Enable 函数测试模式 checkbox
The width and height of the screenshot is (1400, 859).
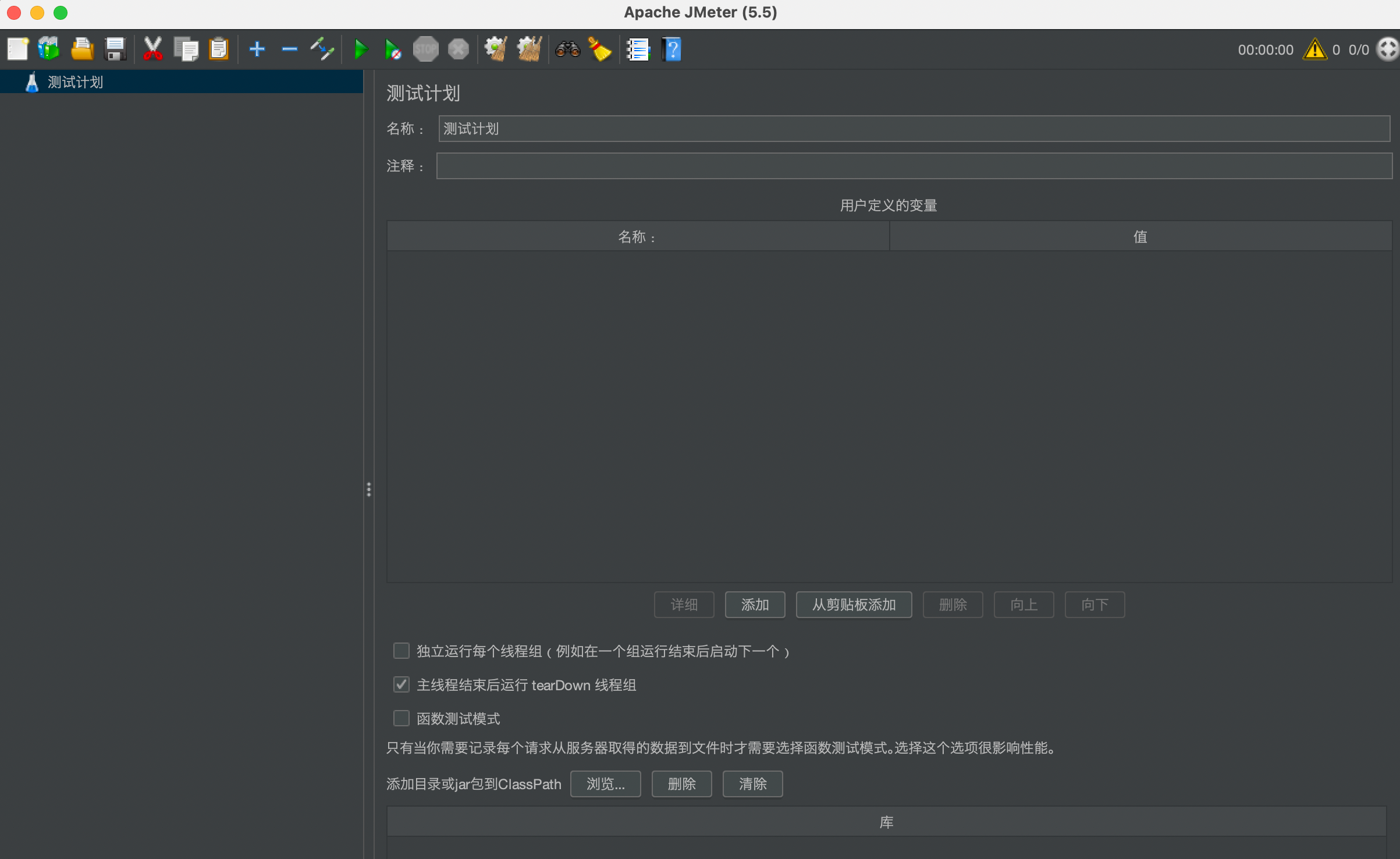click(x=401, y=718)
